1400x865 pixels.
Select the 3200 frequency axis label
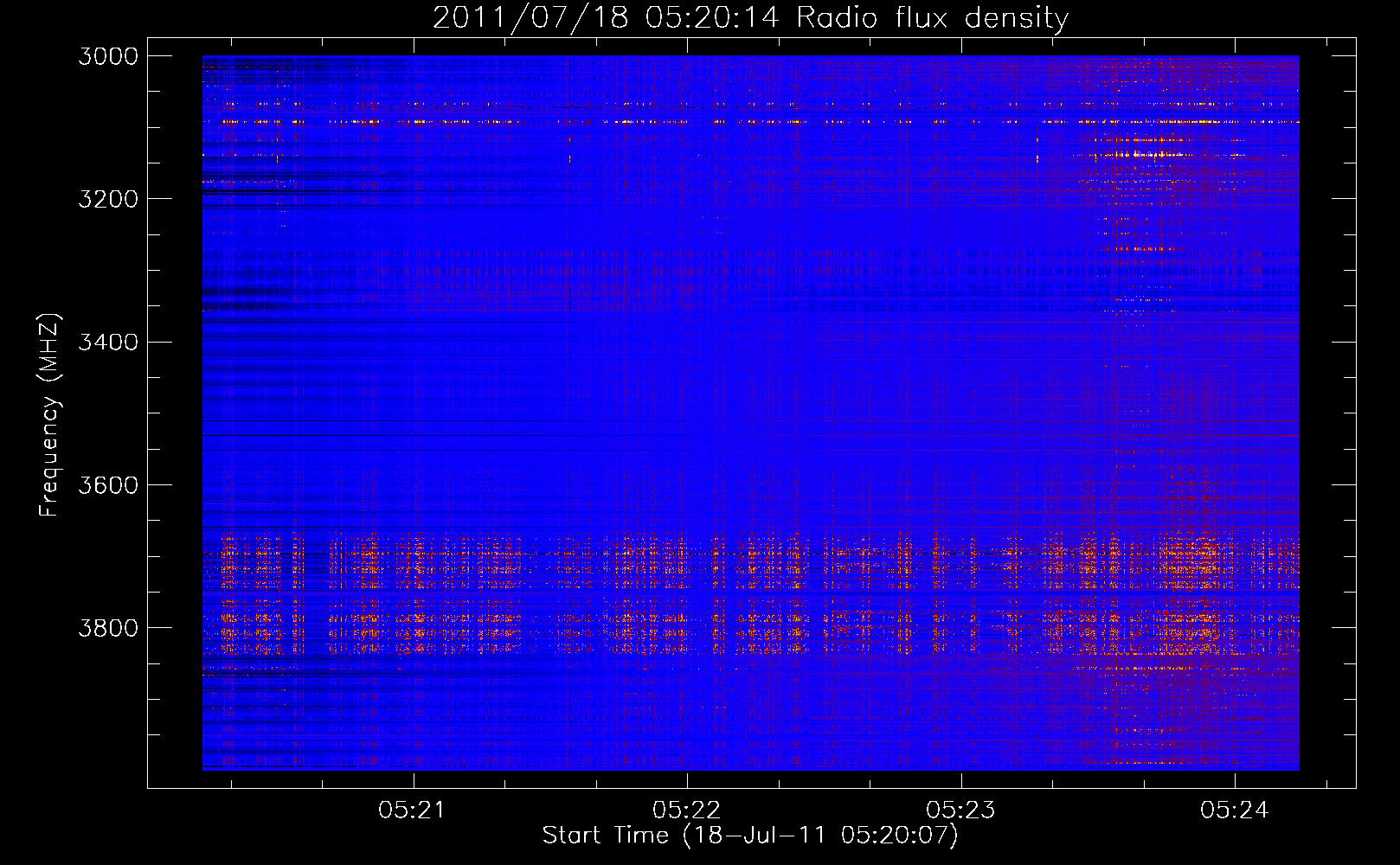pos(108,199)
